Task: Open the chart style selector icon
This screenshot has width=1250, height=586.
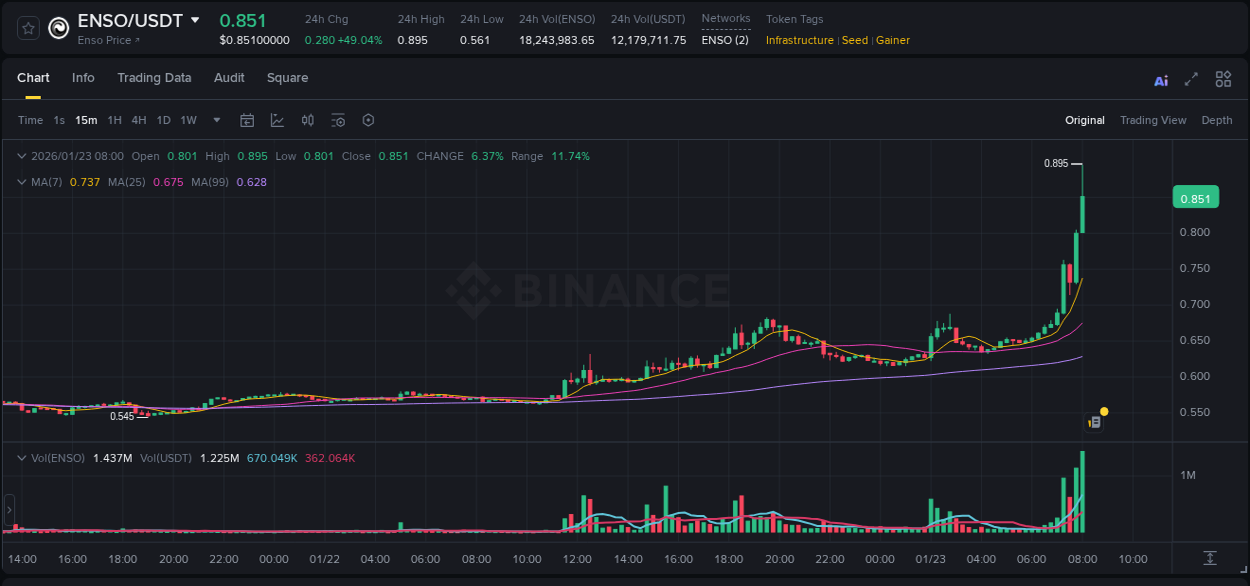Action: pos(277,120)
